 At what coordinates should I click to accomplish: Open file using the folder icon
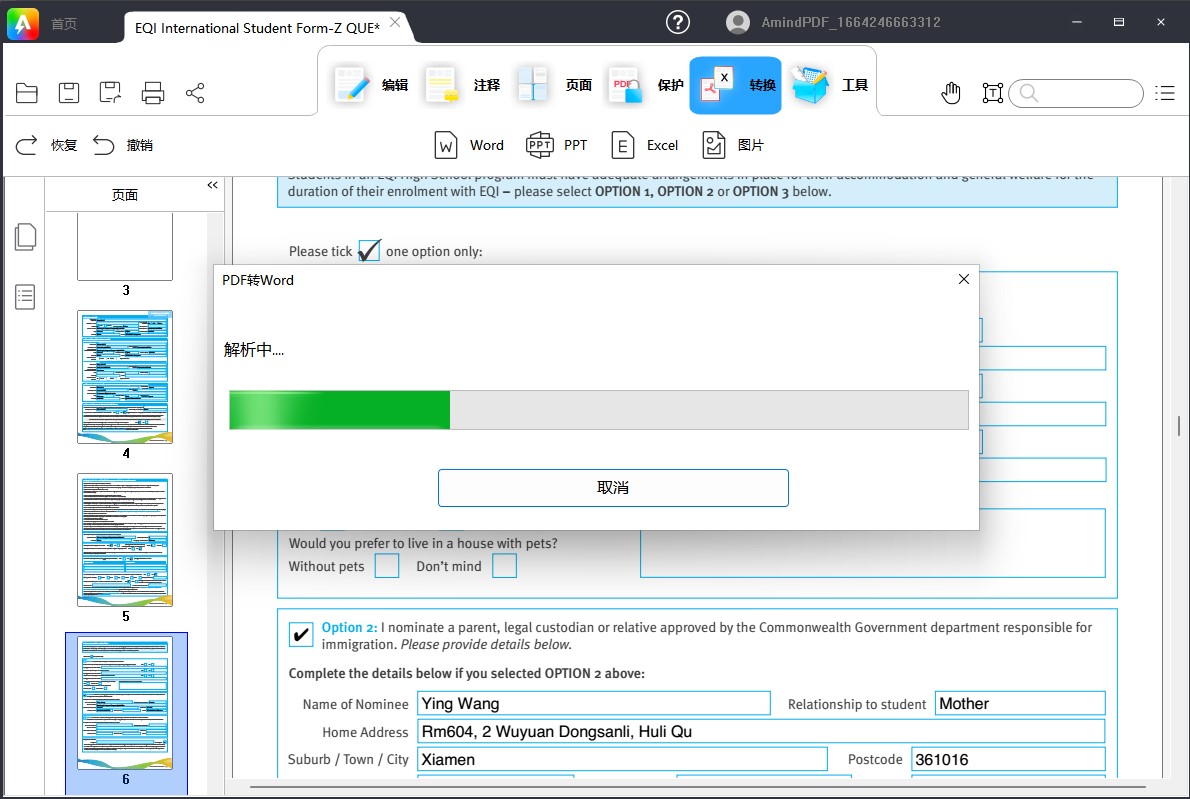(x=27, y=93)
